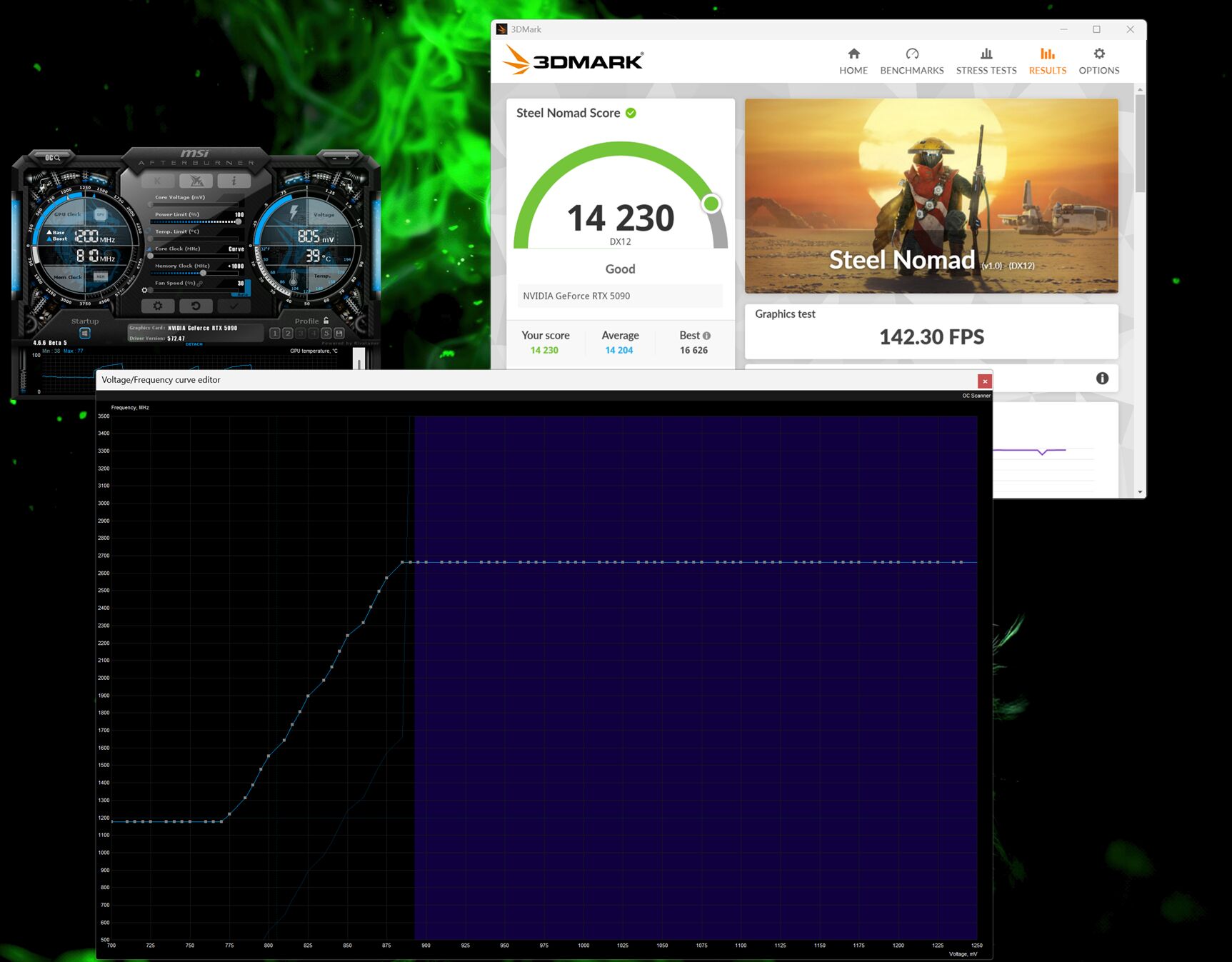Load Afterburner profile slot 2

tap(288, 334)
